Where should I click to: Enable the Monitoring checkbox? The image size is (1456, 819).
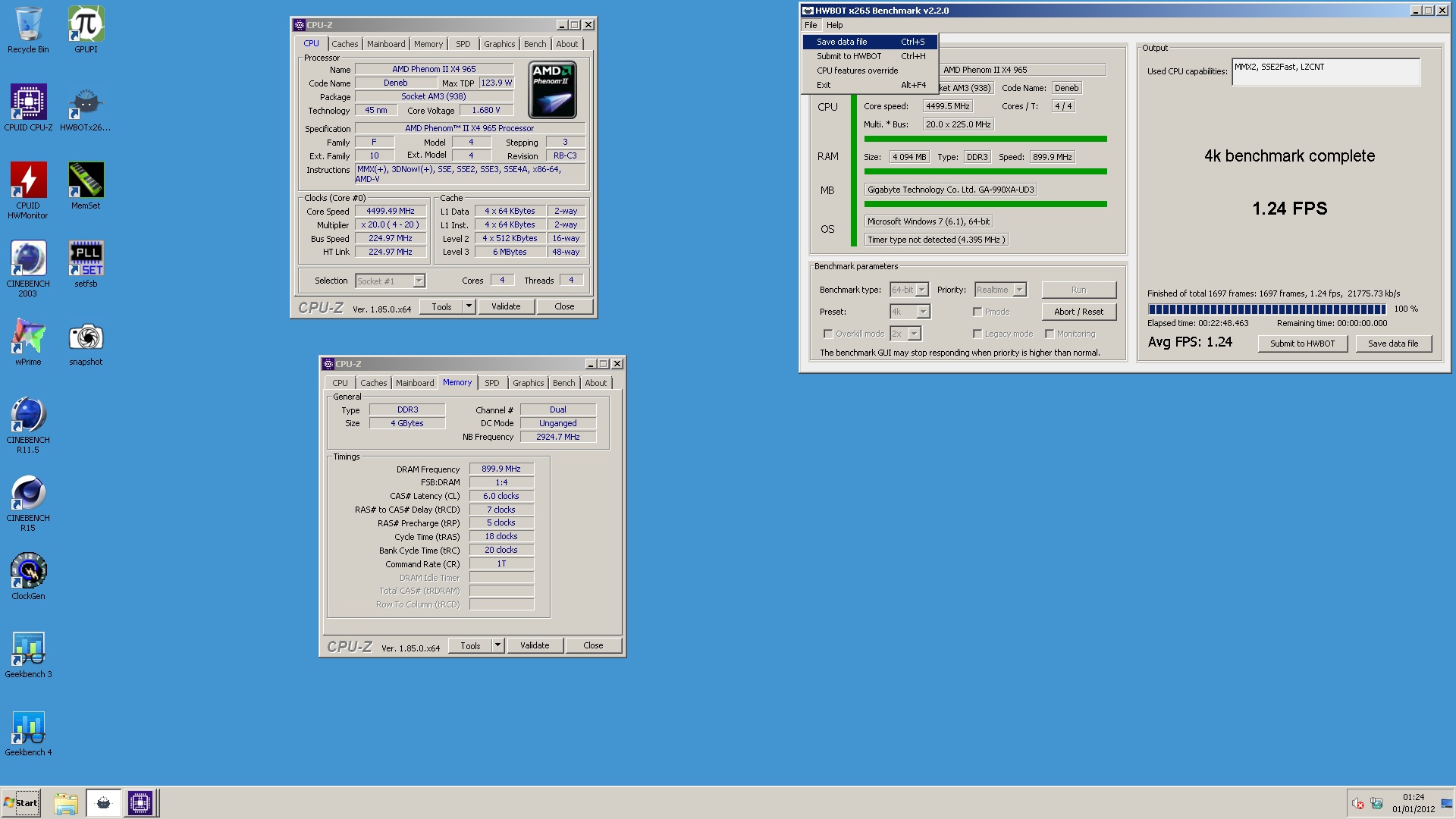click(x=1050, y=334)
